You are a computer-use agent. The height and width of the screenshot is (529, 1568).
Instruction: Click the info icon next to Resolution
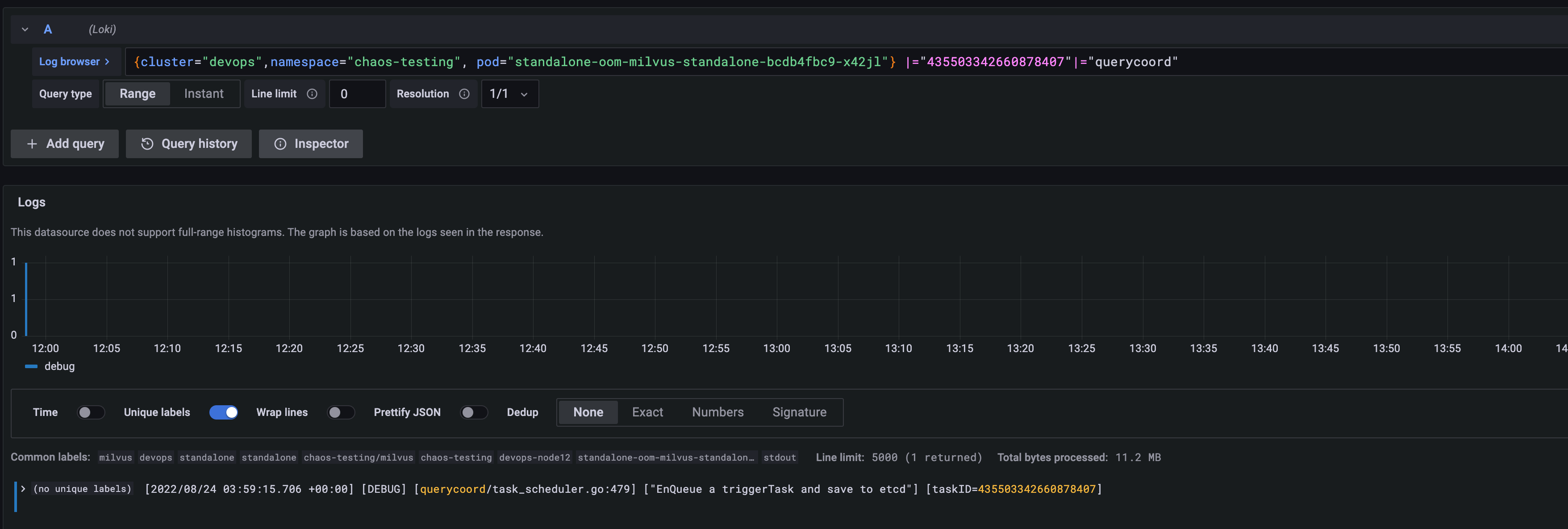(464, 94)
